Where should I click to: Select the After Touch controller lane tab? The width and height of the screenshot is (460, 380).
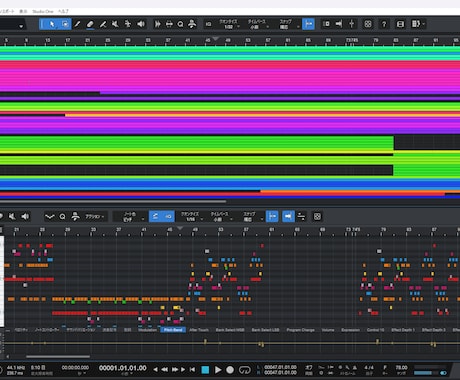click(199, 330)
